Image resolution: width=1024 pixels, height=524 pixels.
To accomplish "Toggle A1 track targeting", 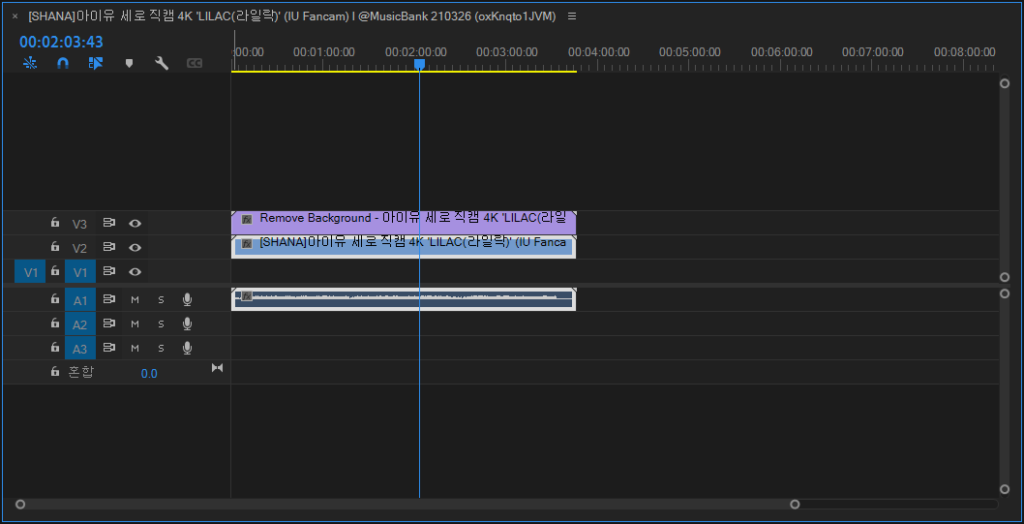I will click(80, 300).
